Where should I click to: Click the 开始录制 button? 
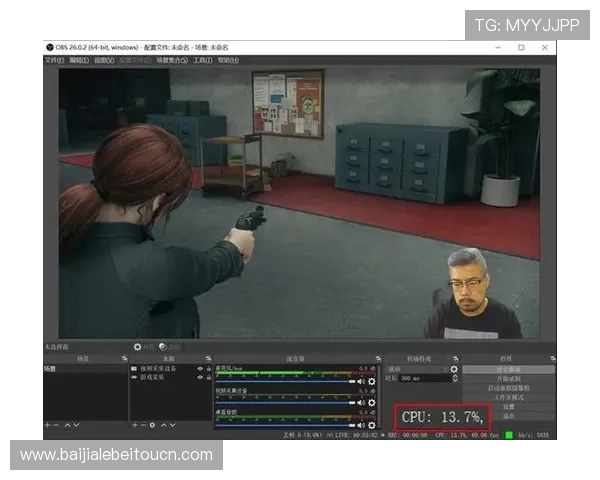(x=509, y=378)
